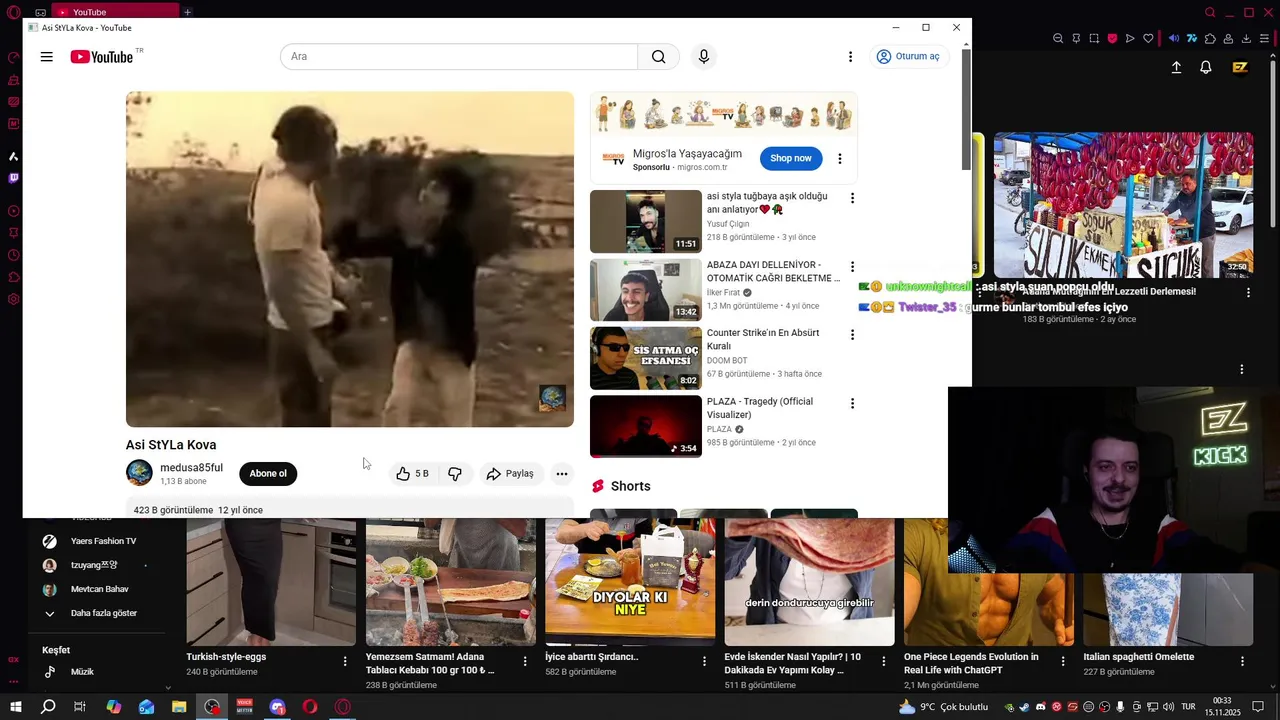Click the browser search icon in title bar
Viewport: 1280px width, 720px height.
click(x=1210, y=13)
